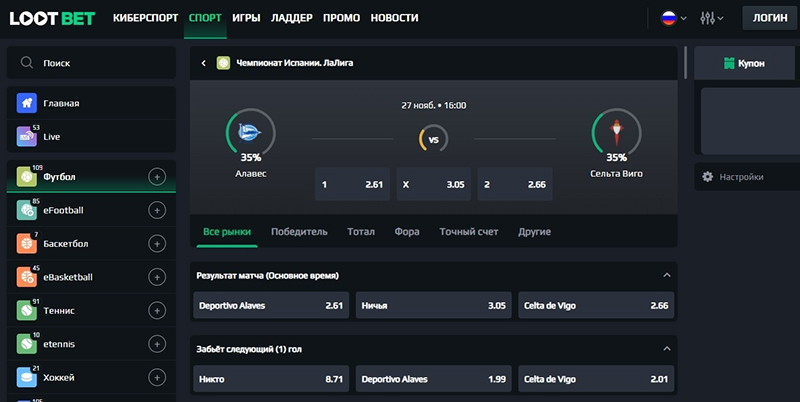800x402 pixels.
Task: Switch to Победитель tab
Action: point(299,232)
